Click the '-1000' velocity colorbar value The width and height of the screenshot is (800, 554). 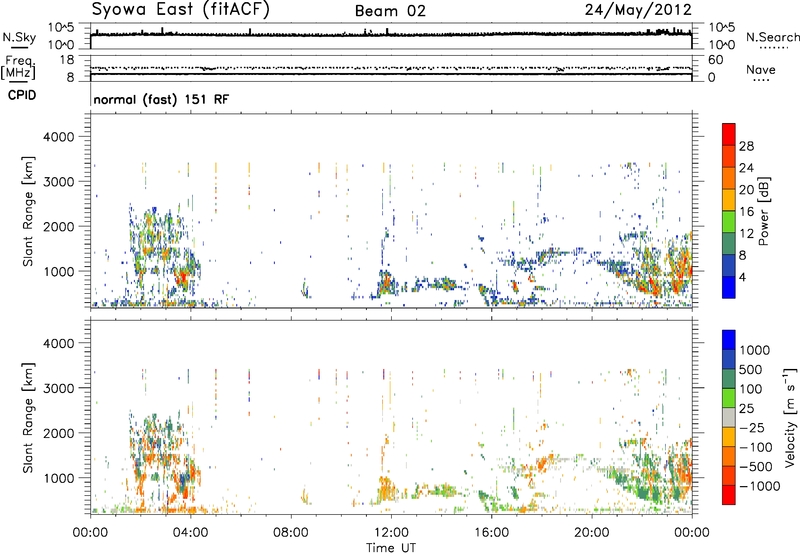pyautogui.click(x=760, y=486)
